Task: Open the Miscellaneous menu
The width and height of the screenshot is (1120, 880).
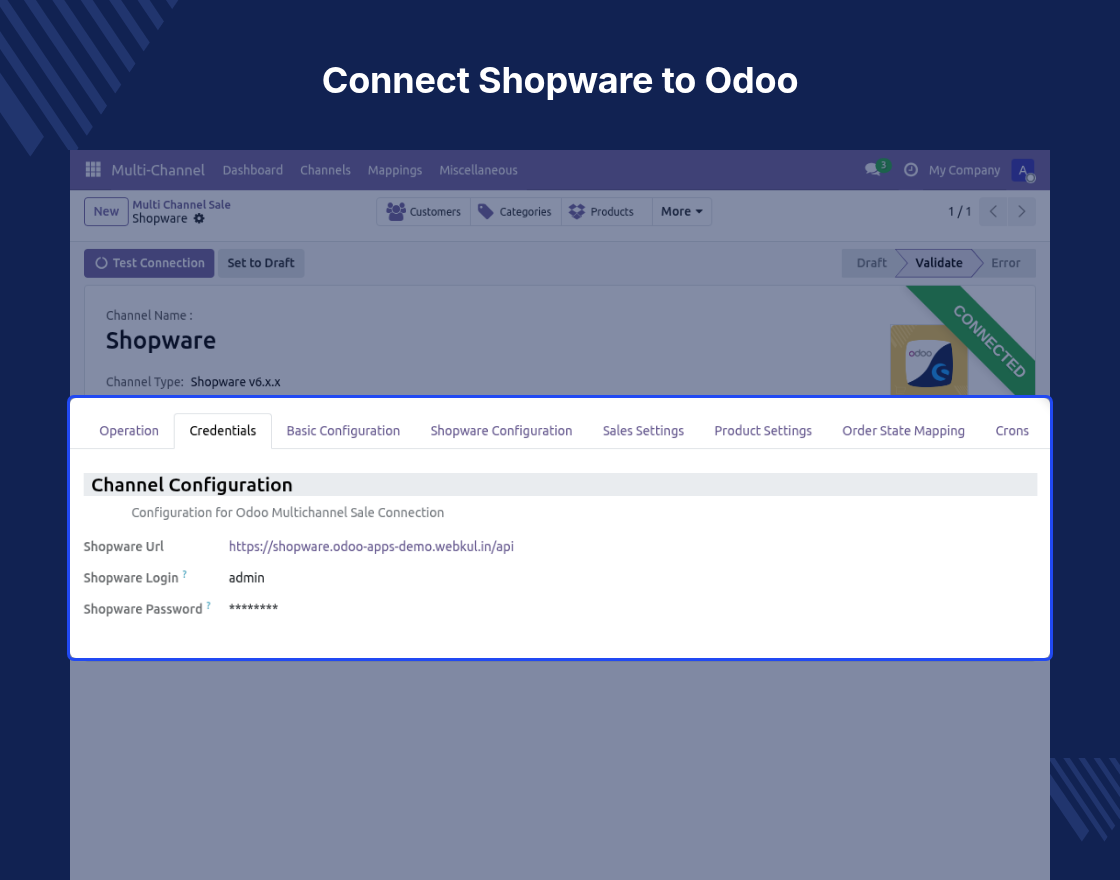Action: click(479, 170)
